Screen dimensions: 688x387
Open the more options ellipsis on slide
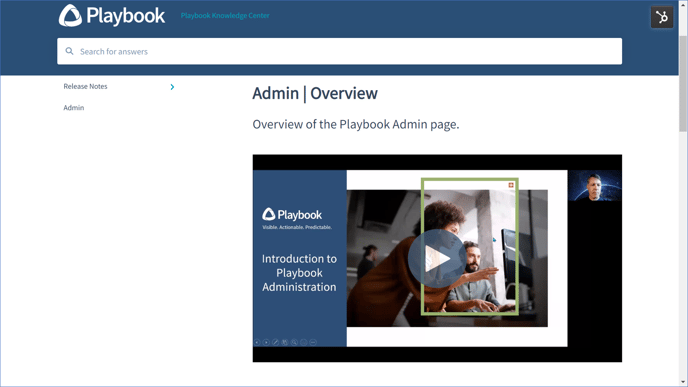[313, 342]
